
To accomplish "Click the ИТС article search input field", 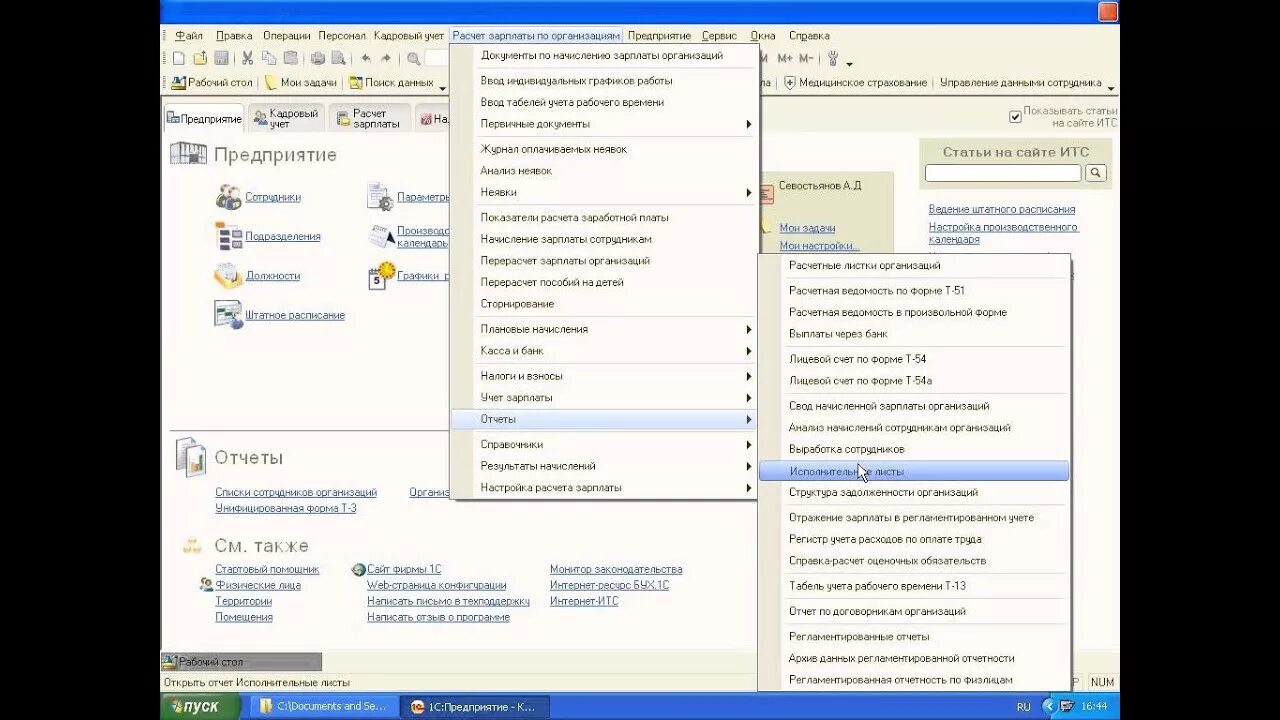I will point(1003,173).
